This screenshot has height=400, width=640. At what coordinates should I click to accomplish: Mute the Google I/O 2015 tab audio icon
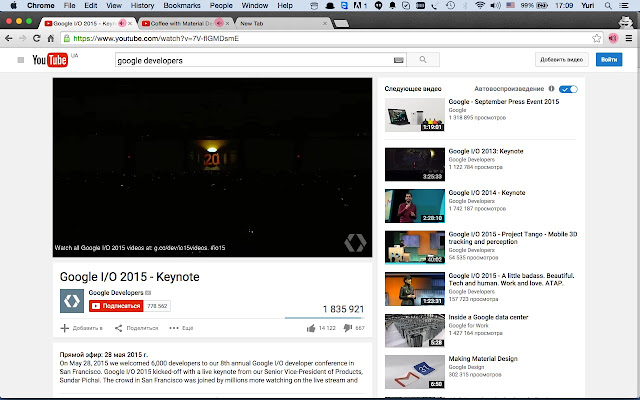point(122,23)
